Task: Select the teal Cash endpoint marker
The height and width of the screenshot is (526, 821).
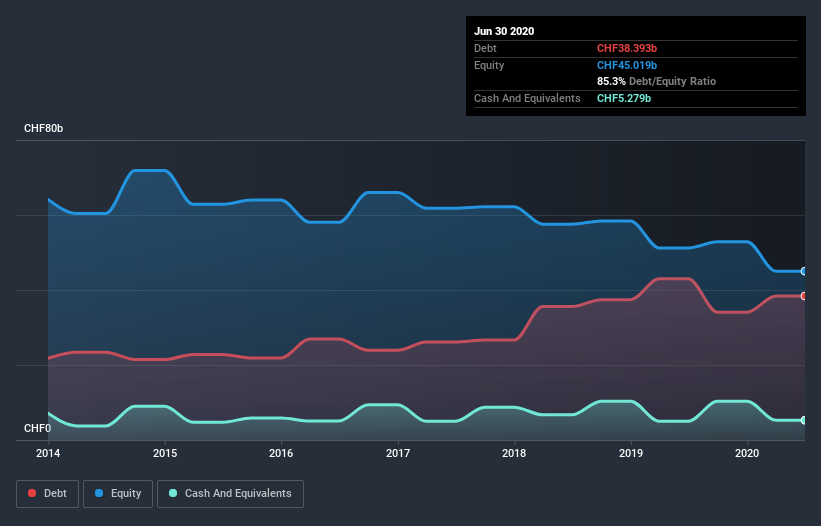Action: click(x=804, y=420)
